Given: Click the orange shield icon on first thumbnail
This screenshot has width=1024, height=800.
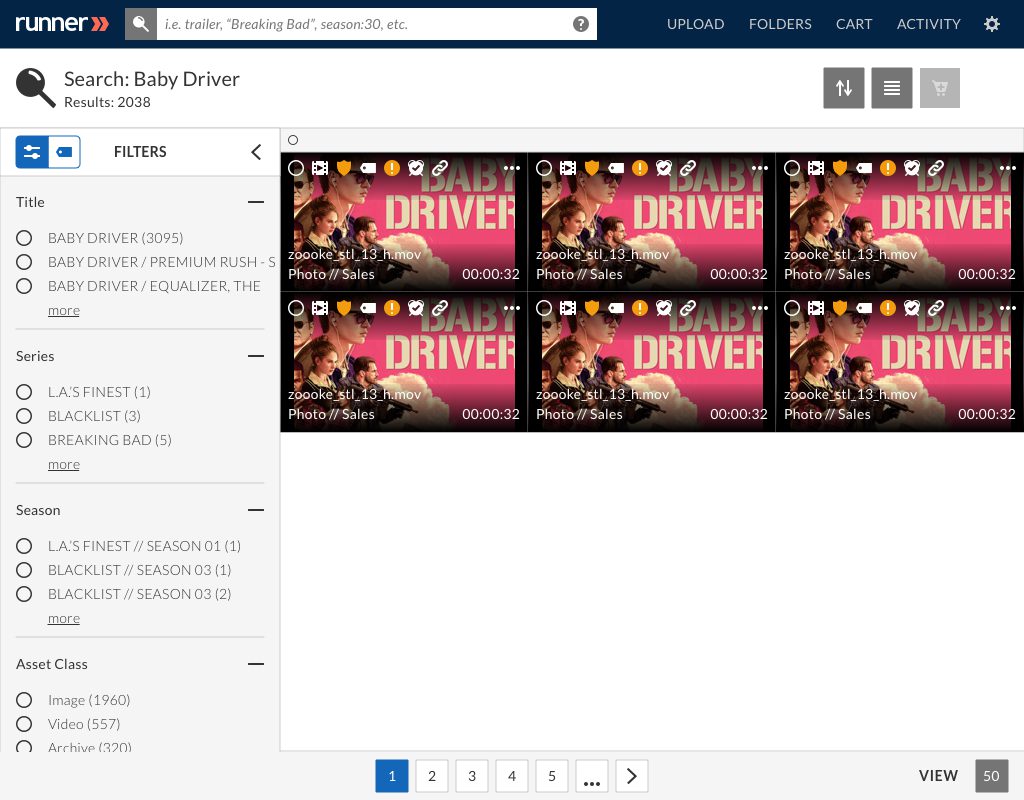Looking at the screenshot, I should coord(344,168).
